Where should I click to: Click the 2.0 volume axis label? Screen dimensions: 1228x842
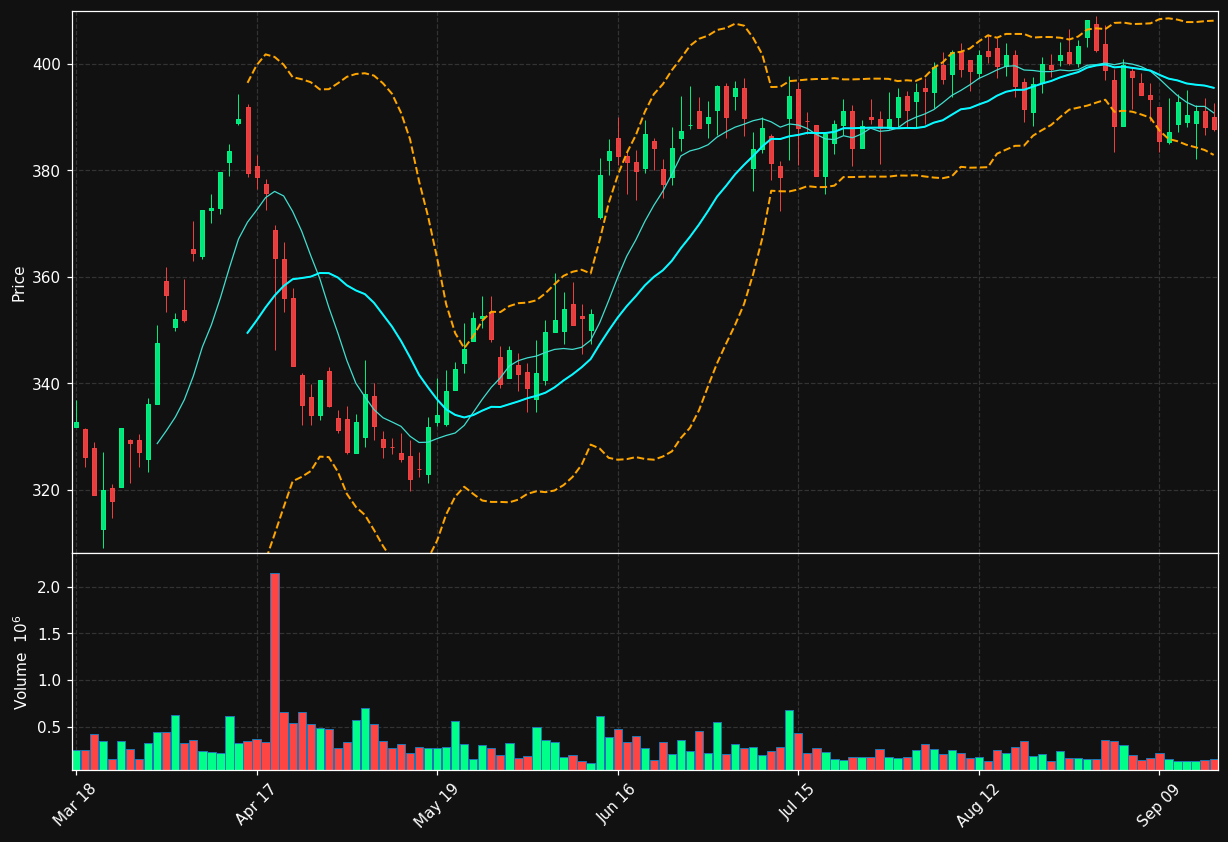[50, 587]
